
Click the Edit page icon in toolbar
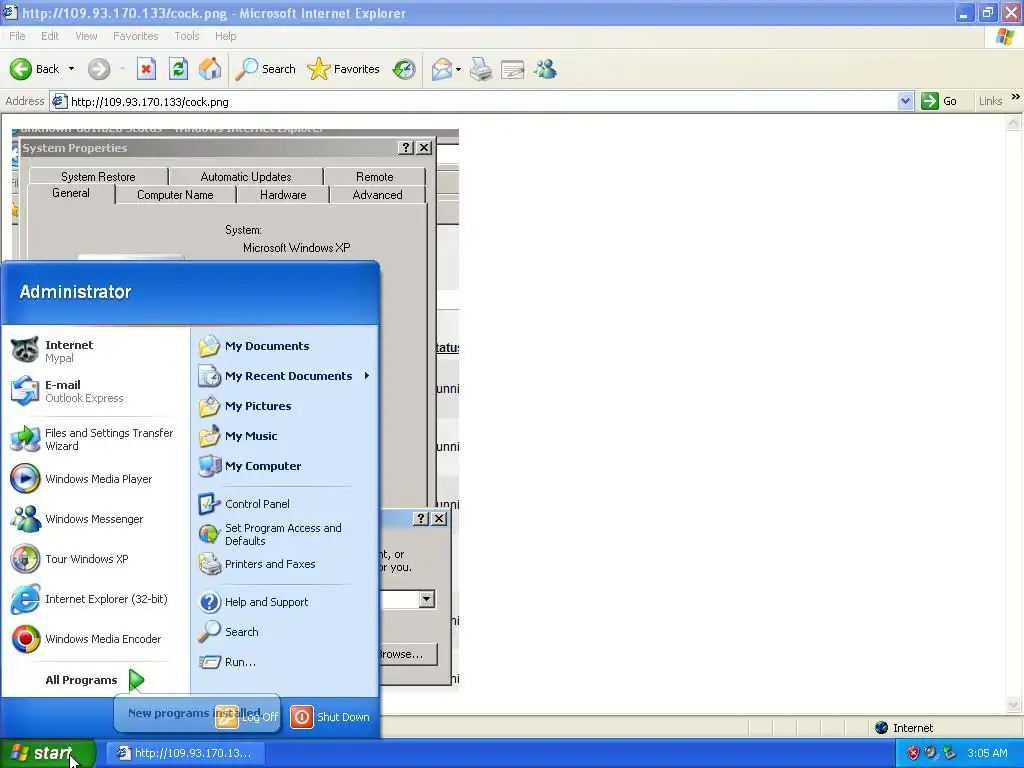(x=513, y=69)
